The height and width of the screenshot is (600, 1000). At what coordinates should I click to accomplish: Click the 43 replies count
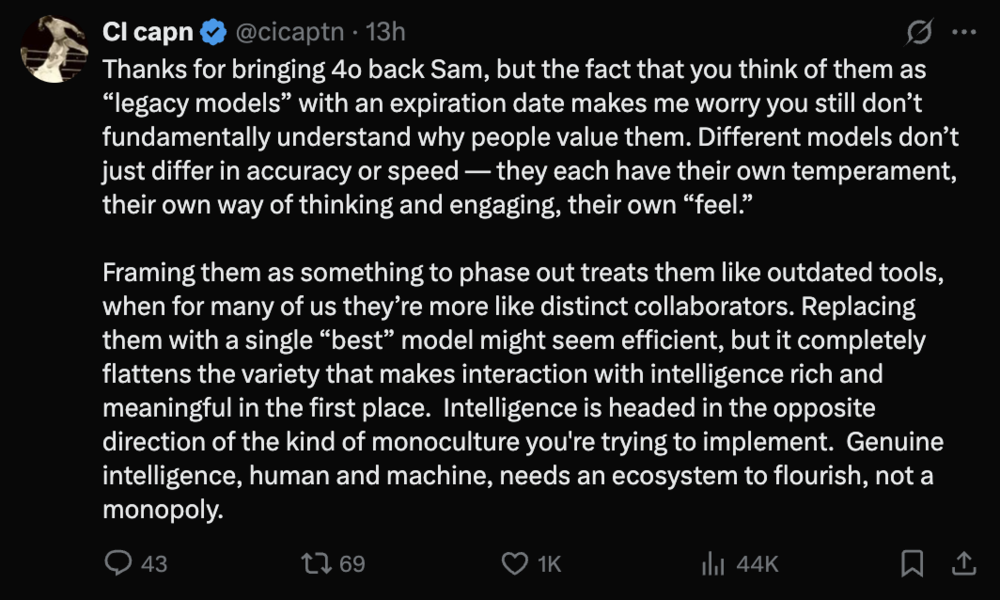[154, 564]
